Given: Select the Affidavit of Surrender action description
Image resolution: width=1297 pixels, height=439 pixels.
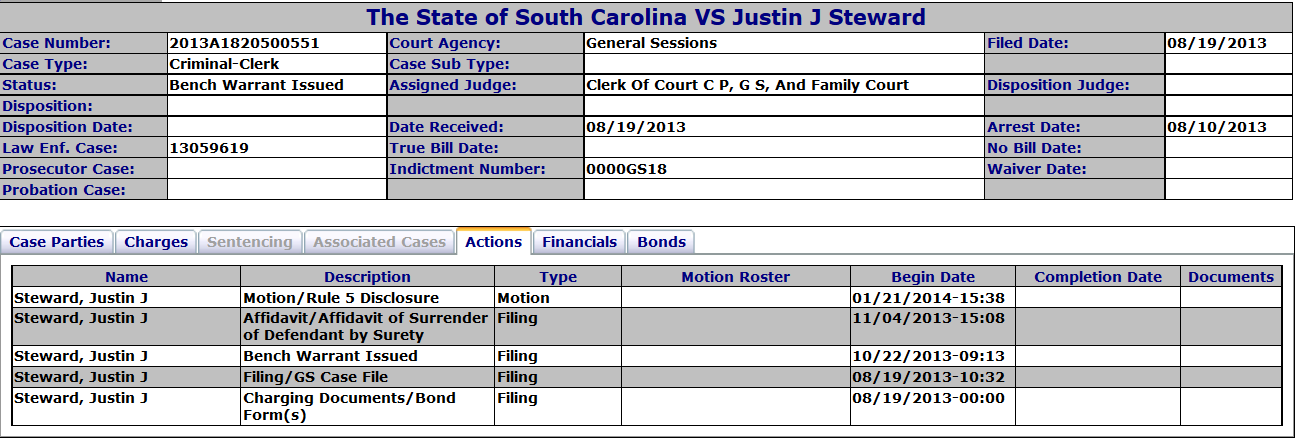Looking at the screenshot, I should 365,327.
